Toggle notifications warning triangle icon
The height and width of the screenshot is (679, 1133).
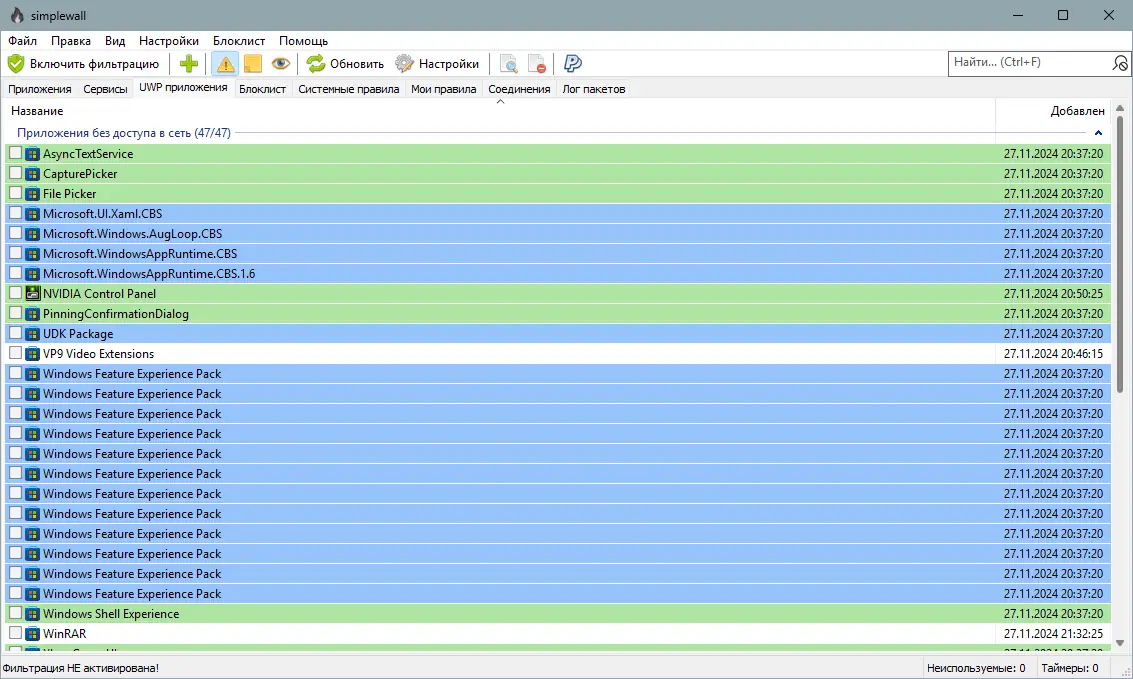pyautogui.click(x=225, y=64)
